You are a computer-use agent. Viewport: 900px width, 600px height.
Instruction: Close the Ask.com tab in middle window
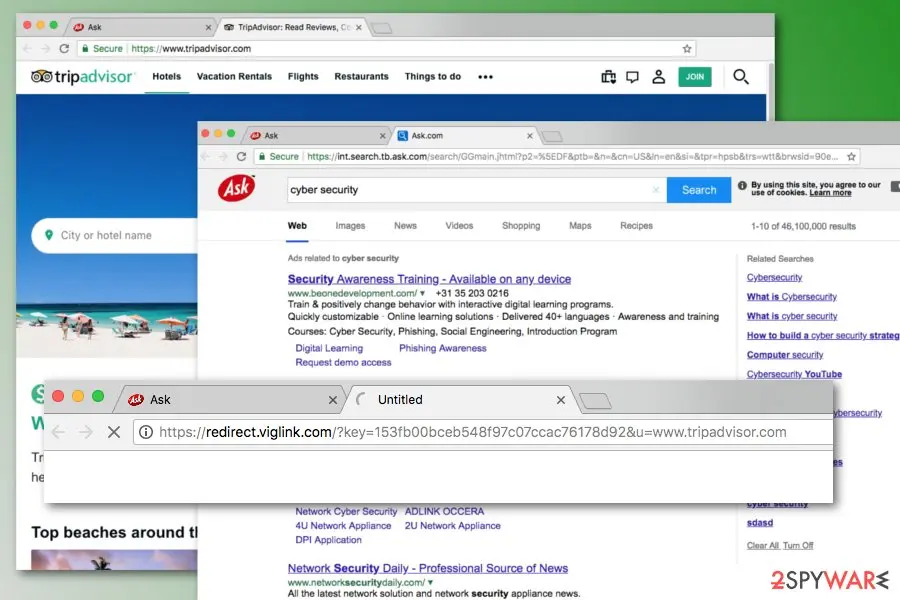(x=529, y=136)
